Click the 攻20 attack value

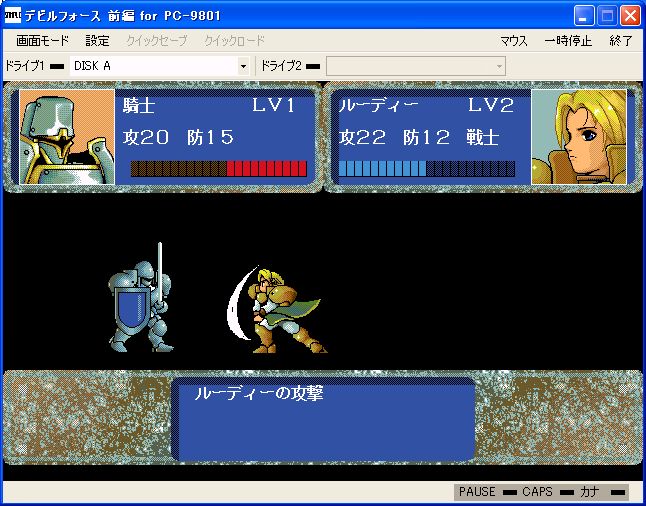[146, 137]
